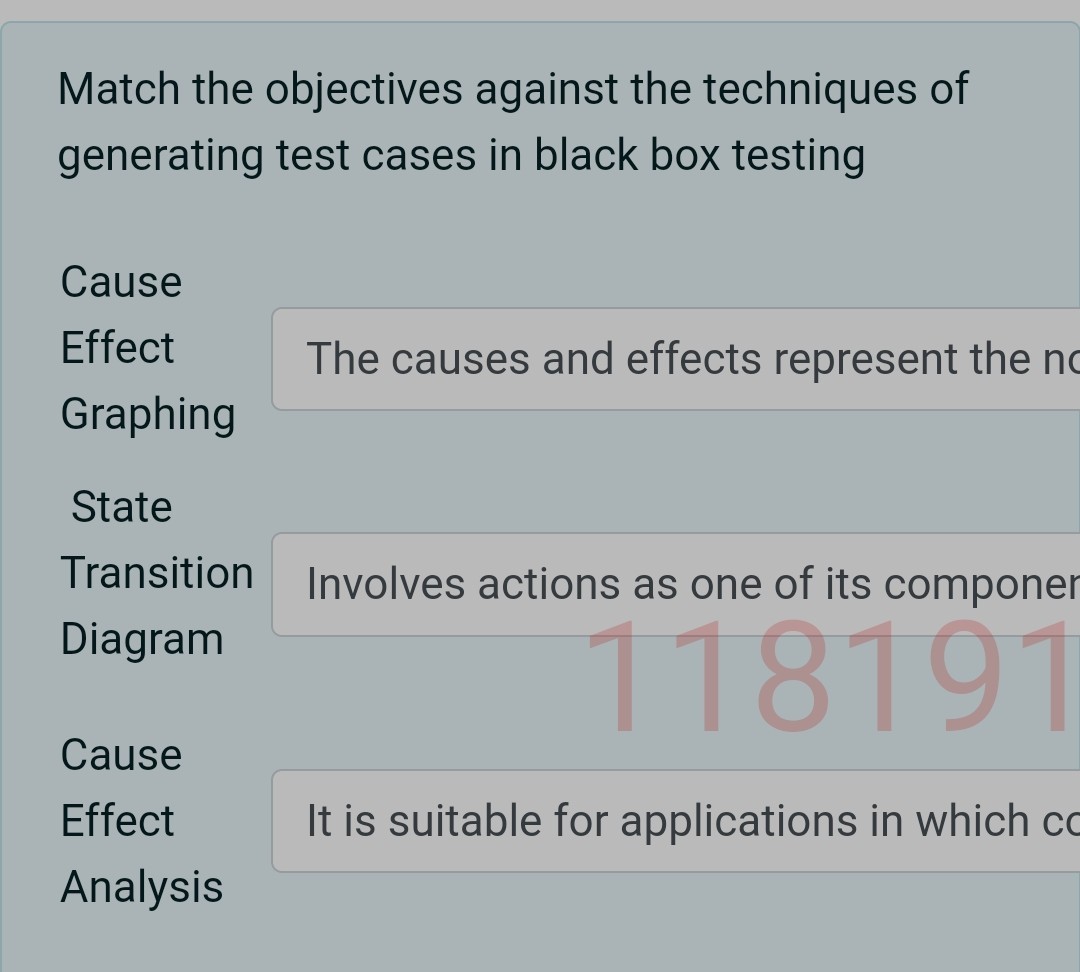Click the 'generating test cases in black box' line
The width and height of the screenshot is (1080, 972).
point(460,155)
